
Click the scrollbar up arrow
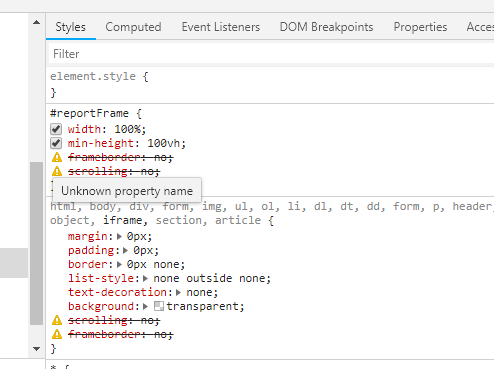[x=37, y=23]
